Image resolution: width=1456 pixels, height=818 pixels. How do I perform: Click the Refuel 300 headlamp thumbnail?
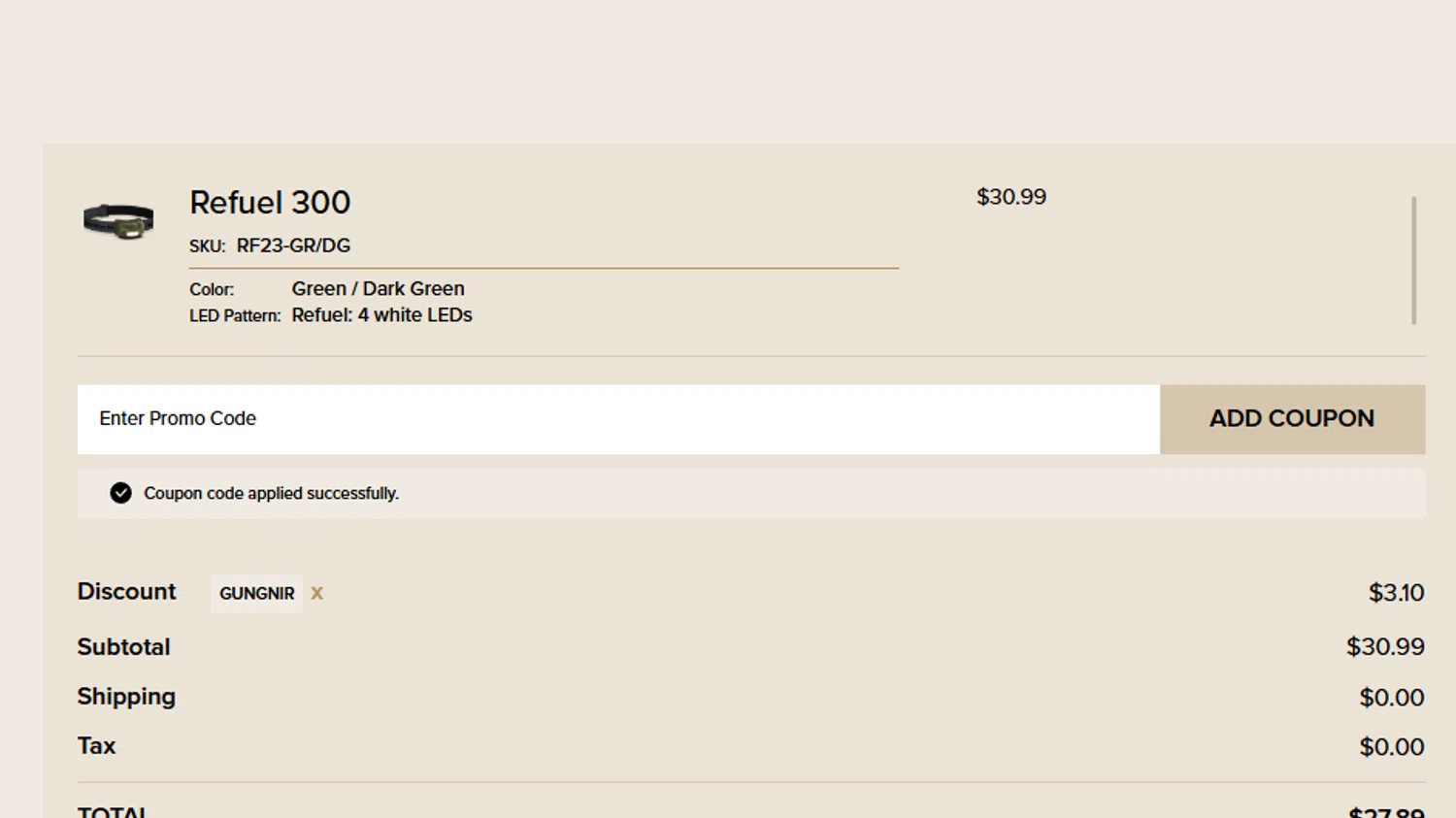(118, 221)
